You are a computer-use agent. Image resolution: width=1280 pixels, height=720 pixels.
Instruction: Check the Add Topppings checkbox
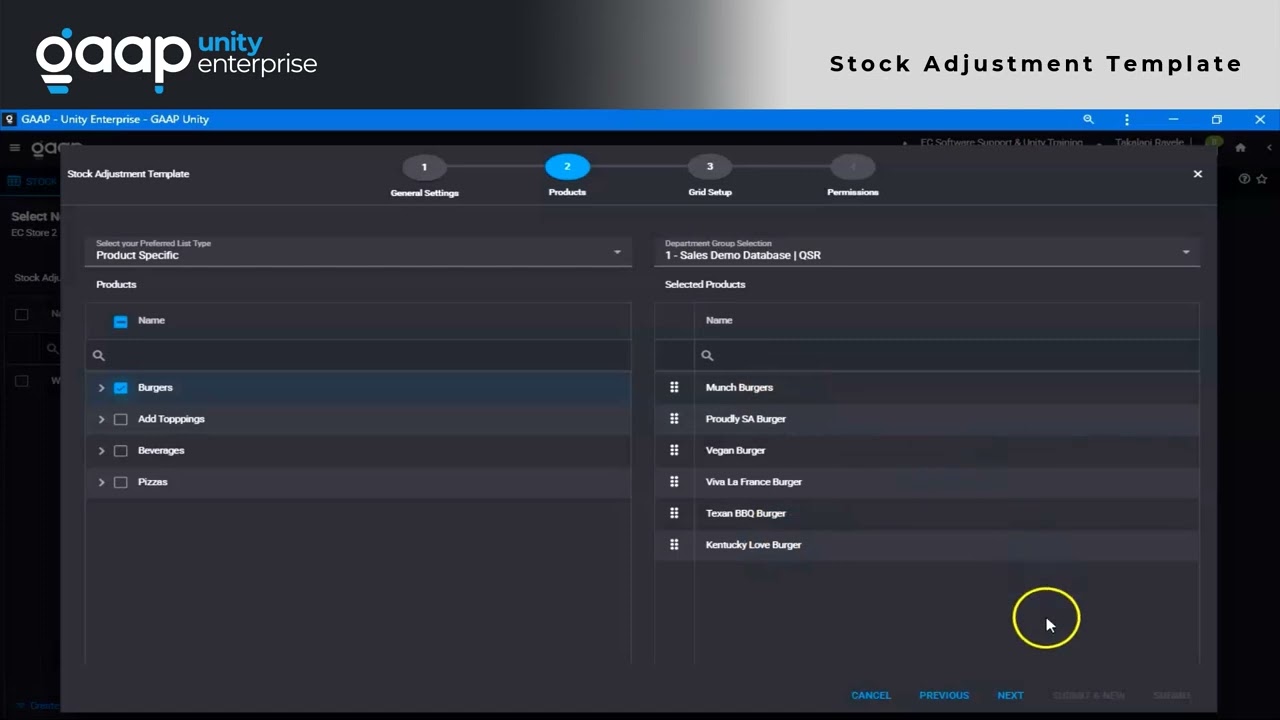[x=121, y=419]
